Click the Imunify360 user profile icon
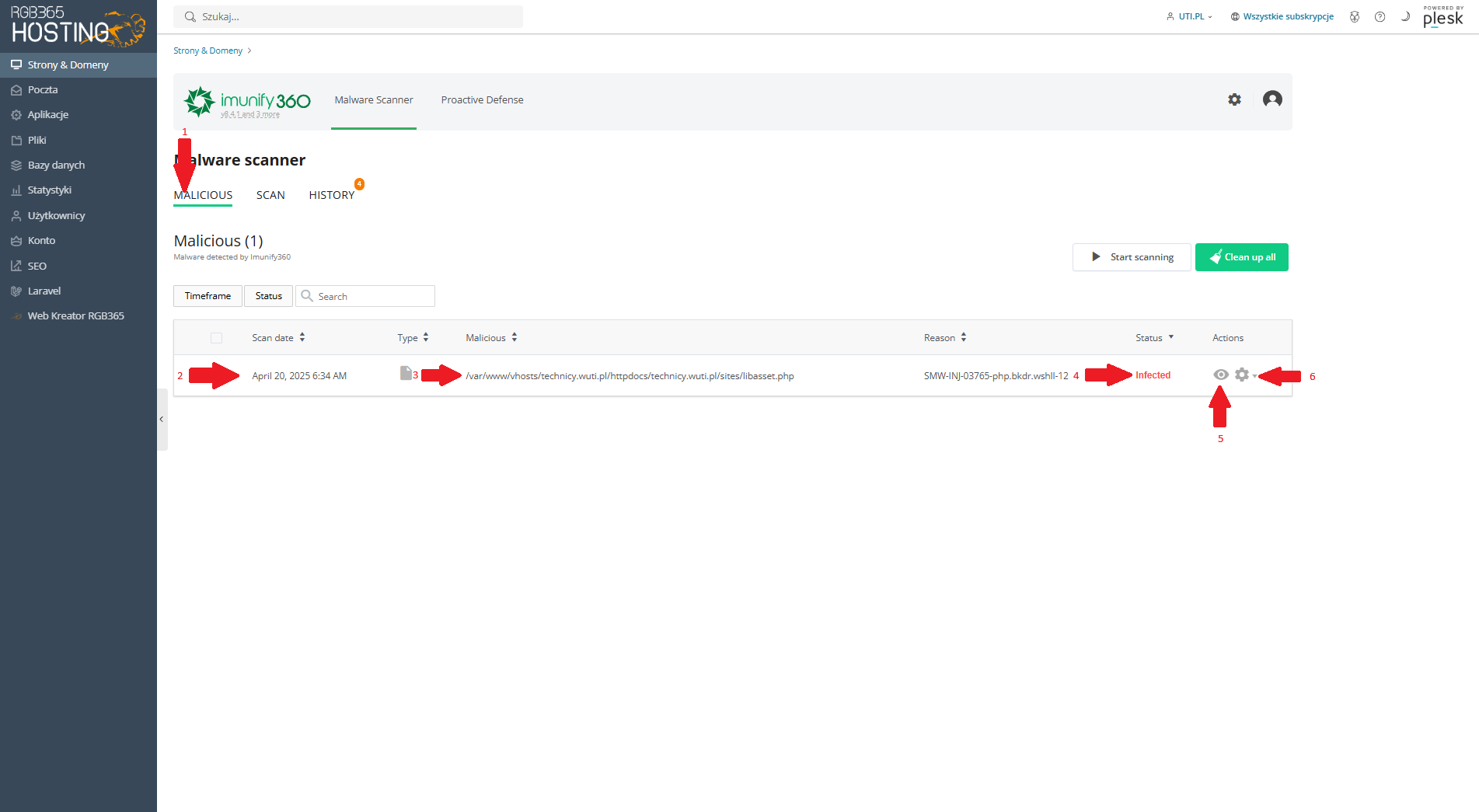 click(x=1272, y=99)
